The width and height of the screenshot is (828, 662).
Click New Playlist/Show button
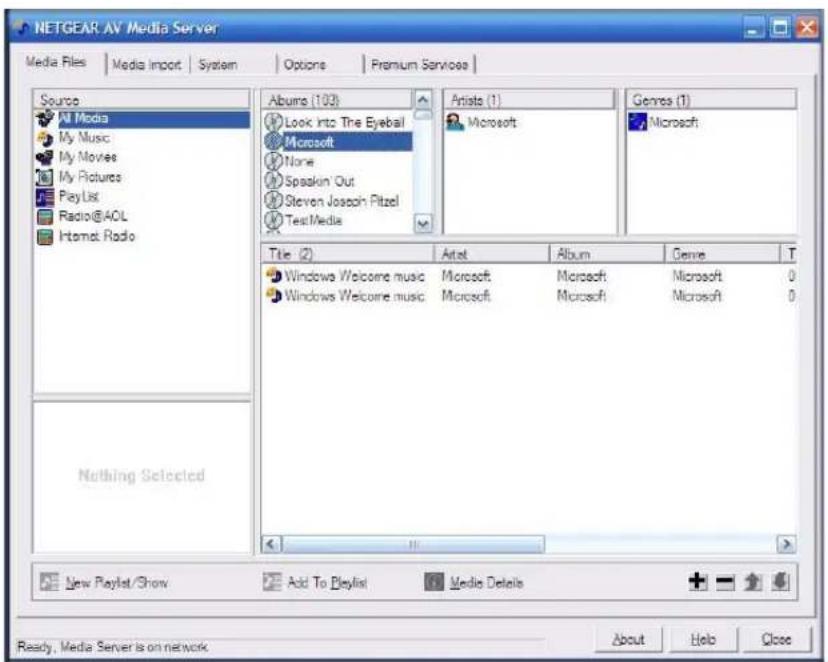104,582
